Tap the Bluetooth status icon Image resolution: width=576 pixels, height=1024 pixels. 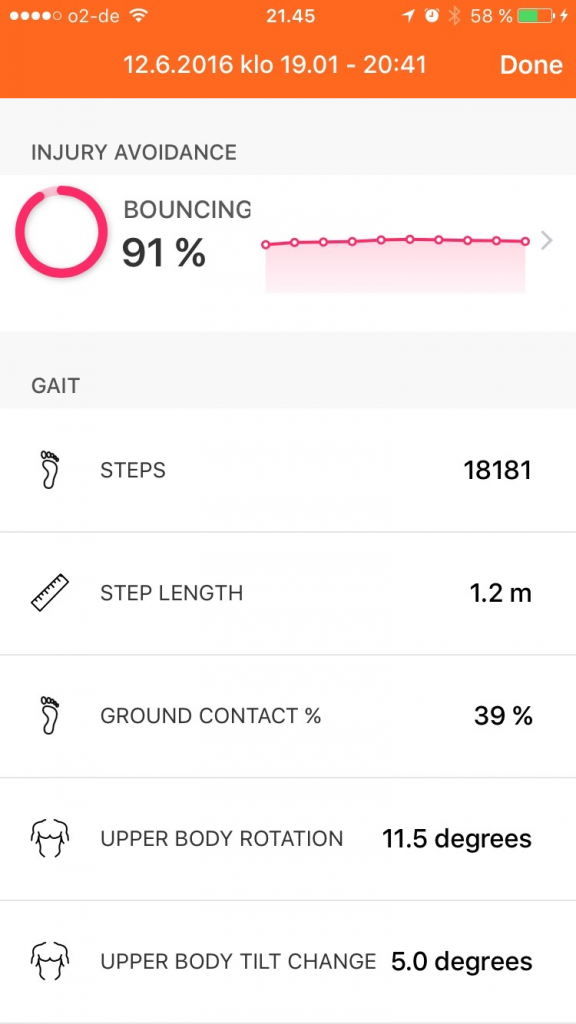[x=455, y=16]
